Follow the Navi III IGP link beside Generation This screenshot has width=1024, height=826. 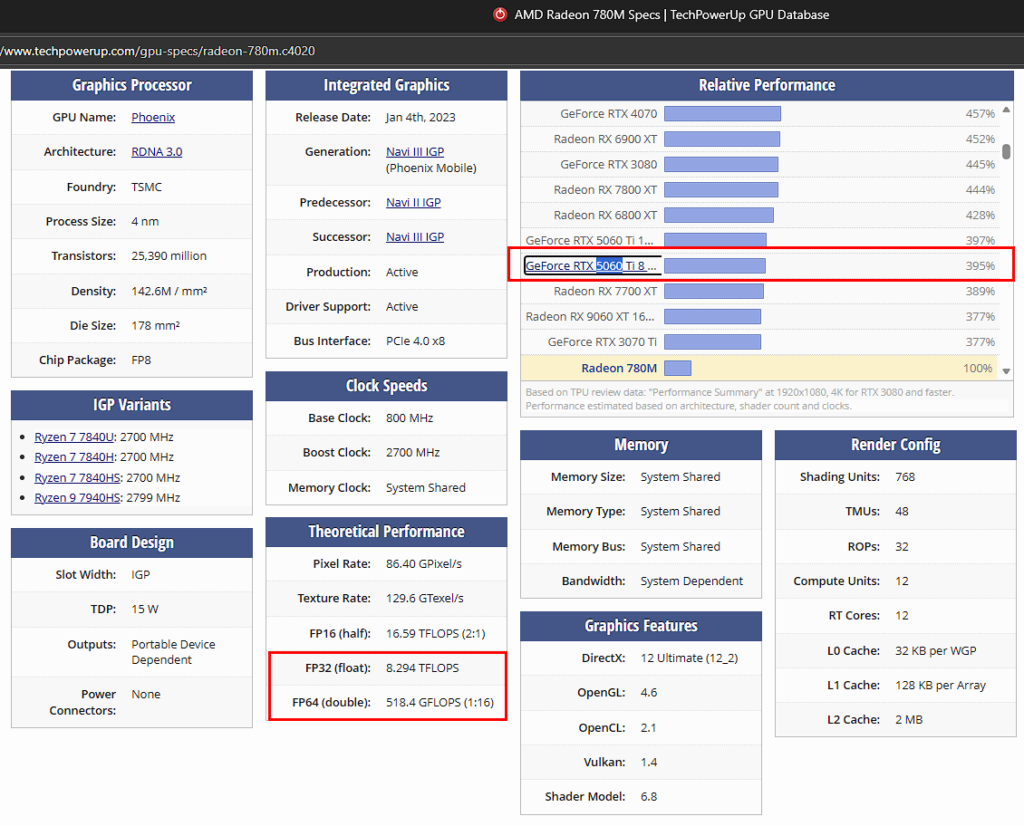pos(414,152)
